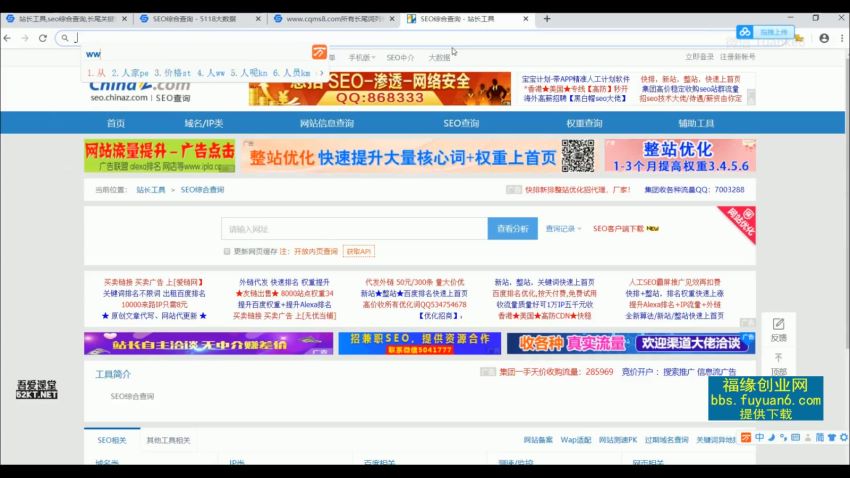This screenshot has height=478, width=850.
Task: Click the orange Sogou icon in IME toolbar
Action: pyautogui.click(x=746, y=437)
